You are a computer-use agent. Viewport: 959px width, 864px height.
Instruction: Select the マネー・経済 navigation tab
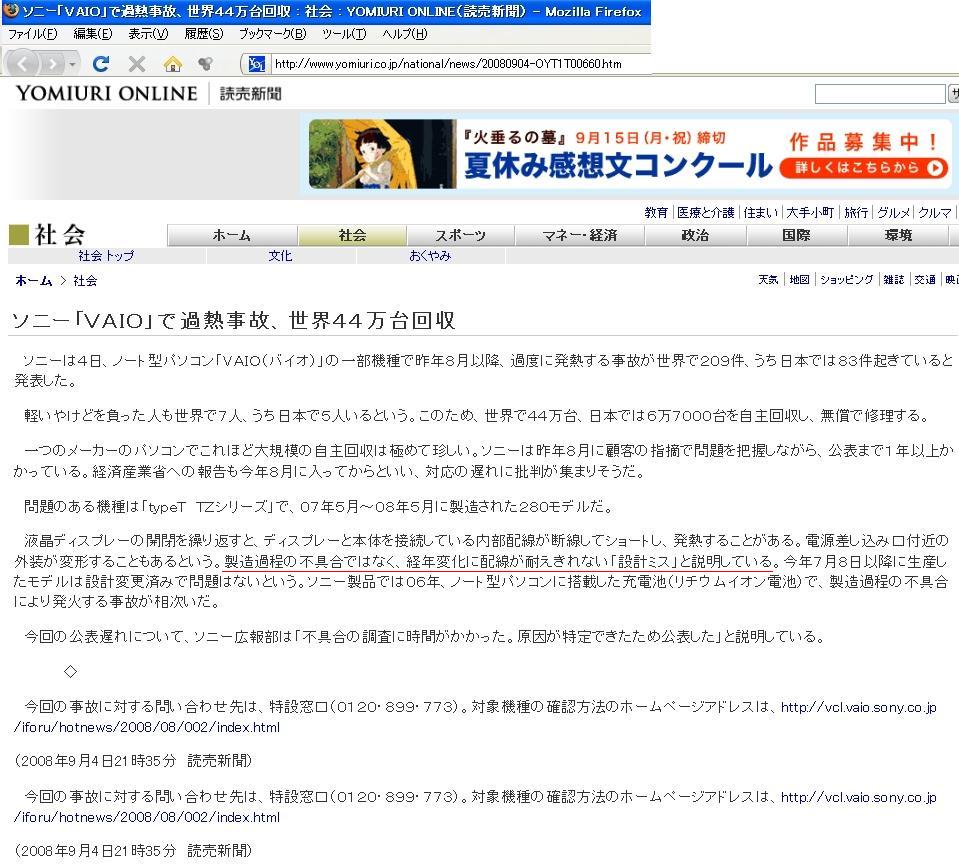[580, 235]
